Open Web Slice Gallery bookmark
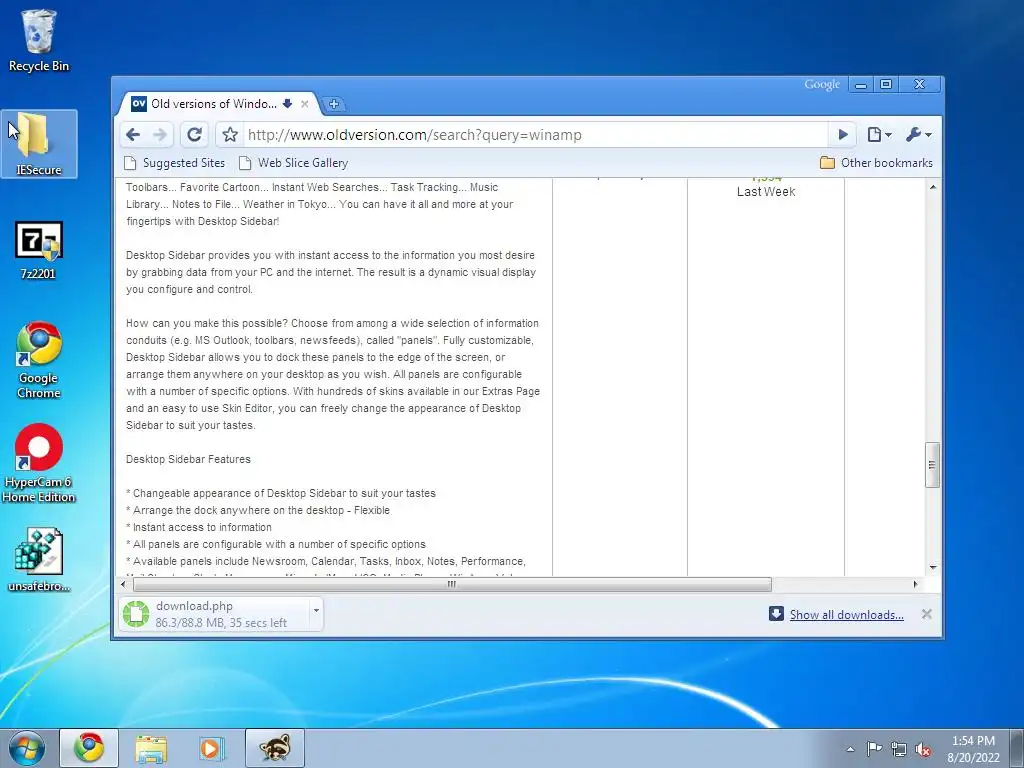Image resolution: width=1024 pixels, height=768 pixels. 293,163
